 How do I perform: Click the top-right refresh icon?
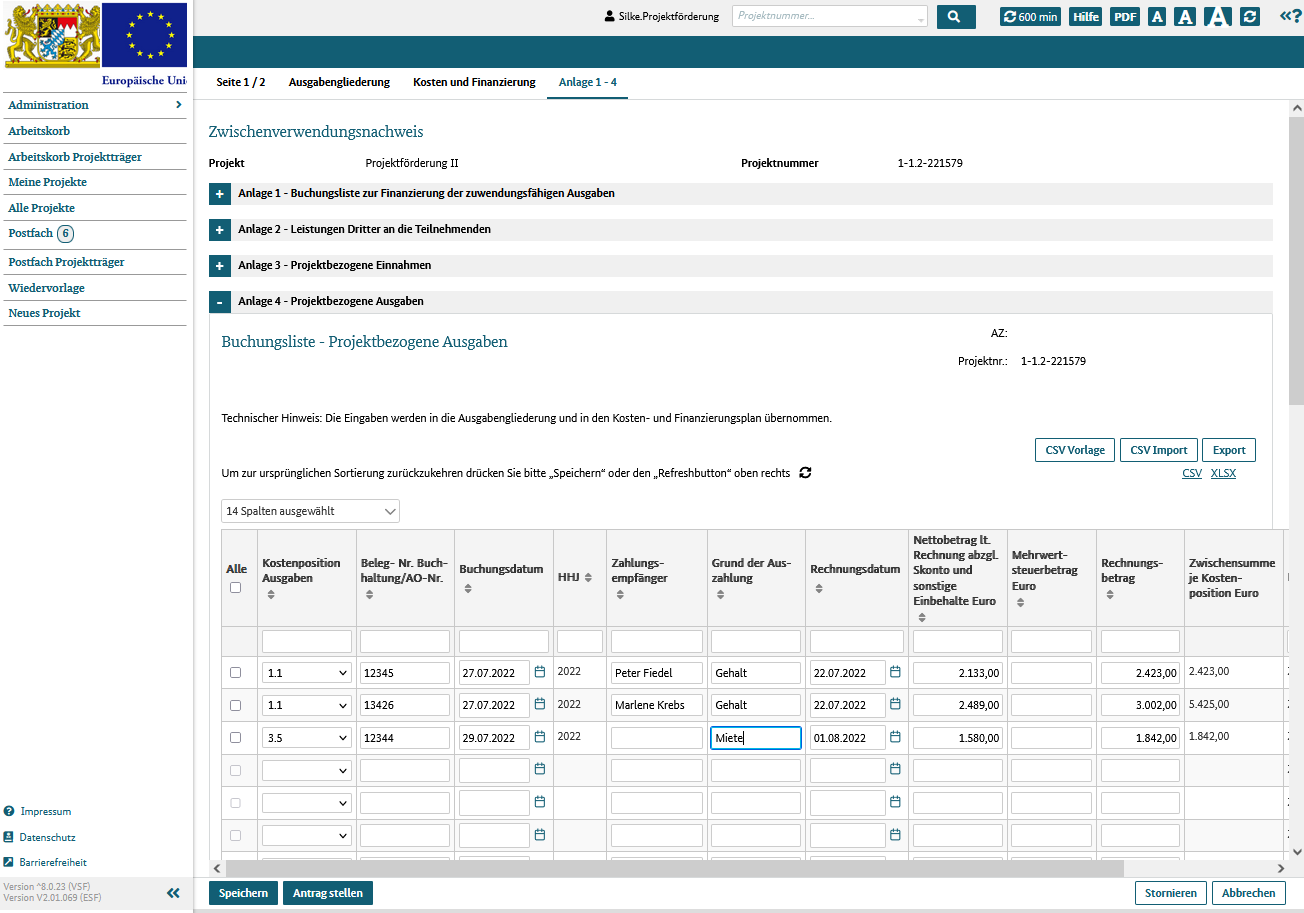1249,16
